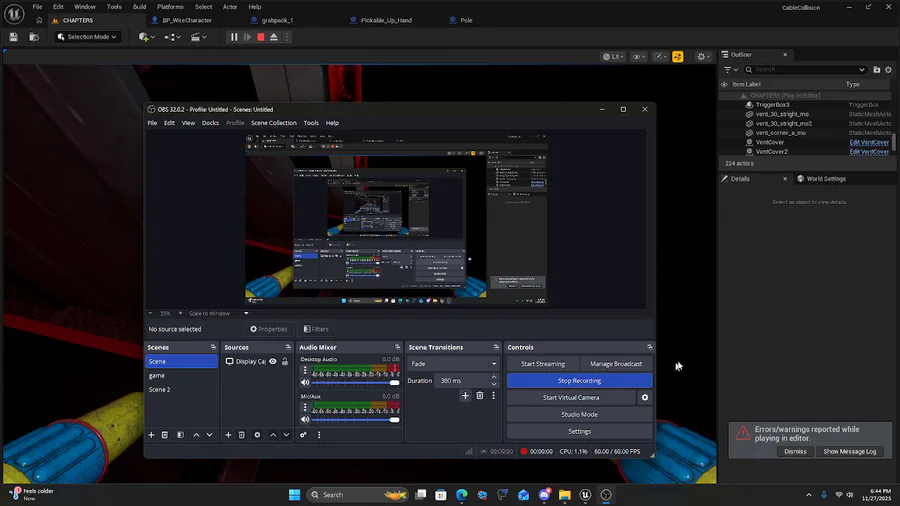
Task: Start the OBS Virtual Camera
Action: [x=571, y=398]
